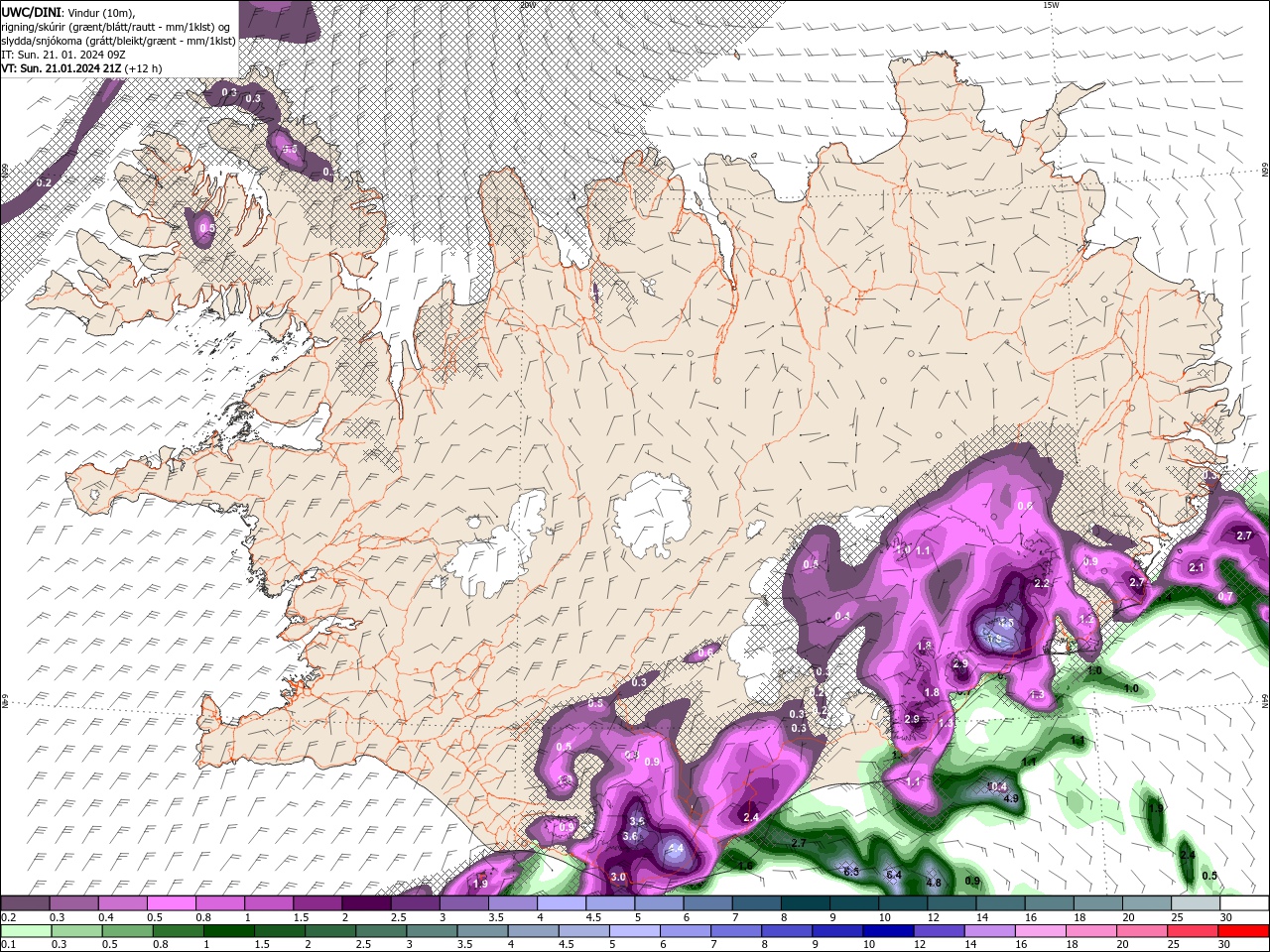1270x952 pixels.
Task: Pick the top-row dark teal swatch at 8
Action: [x=806, y=903]
